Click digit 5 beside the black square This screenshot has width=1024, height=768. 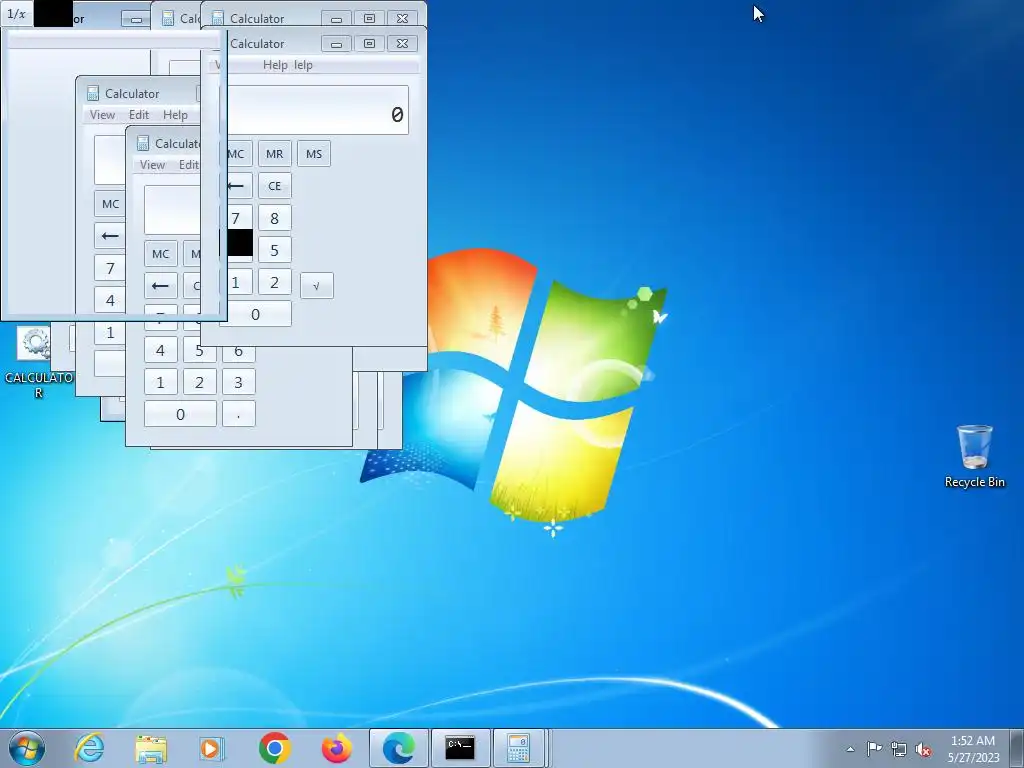pos(274,250)
